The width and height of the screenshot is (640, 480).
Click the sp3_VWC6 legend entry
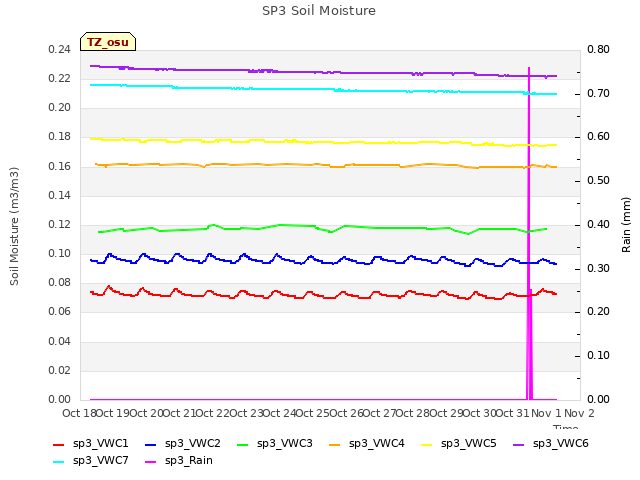coord(551,443)
